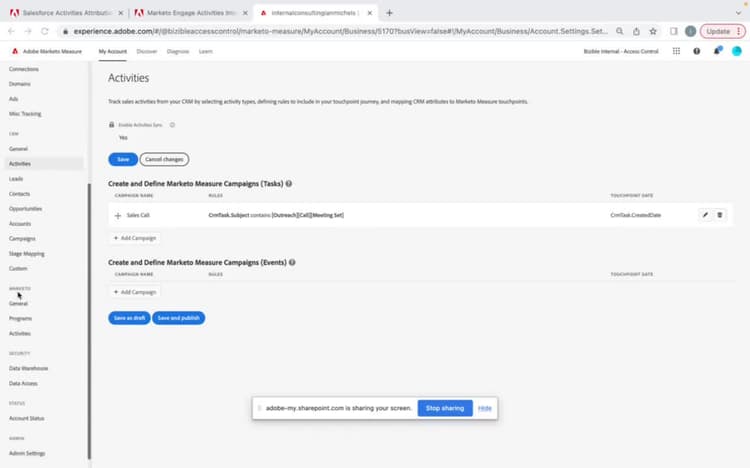Hide the screen sharing notification
The image size is (750, 468).
[x=485, y=408]
